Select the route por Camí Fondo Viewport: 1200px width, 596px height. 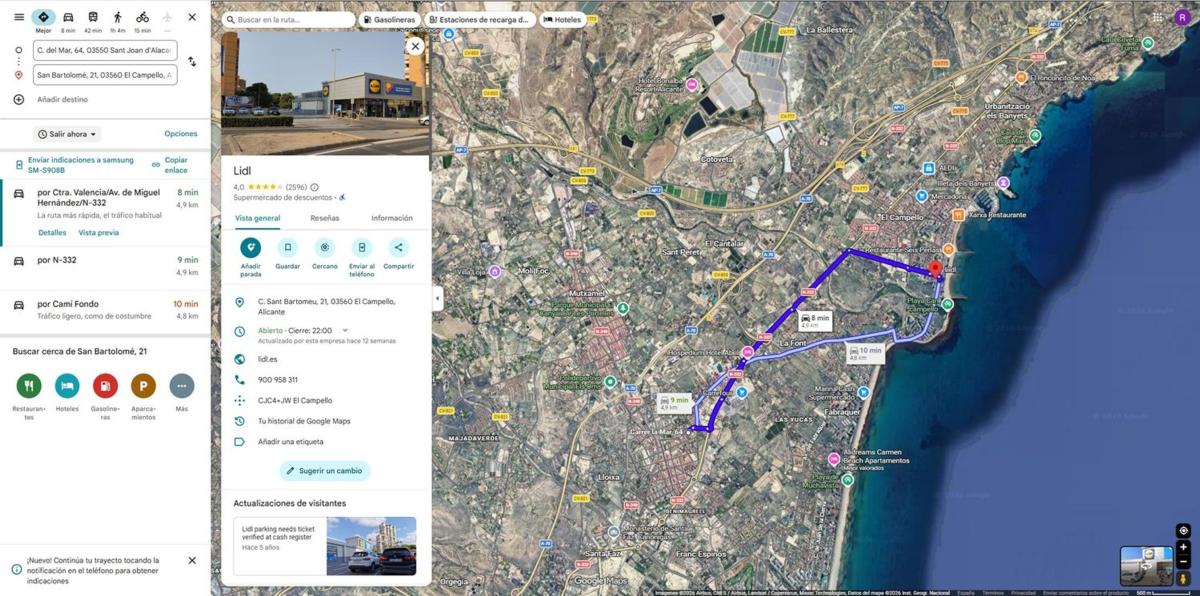pyautogui.click(x=105, y=310)
